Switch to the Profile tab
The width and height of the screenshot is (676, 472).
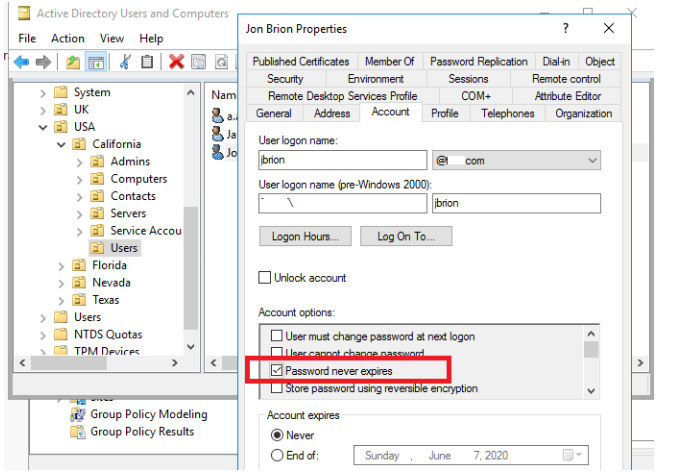(445, 113)
